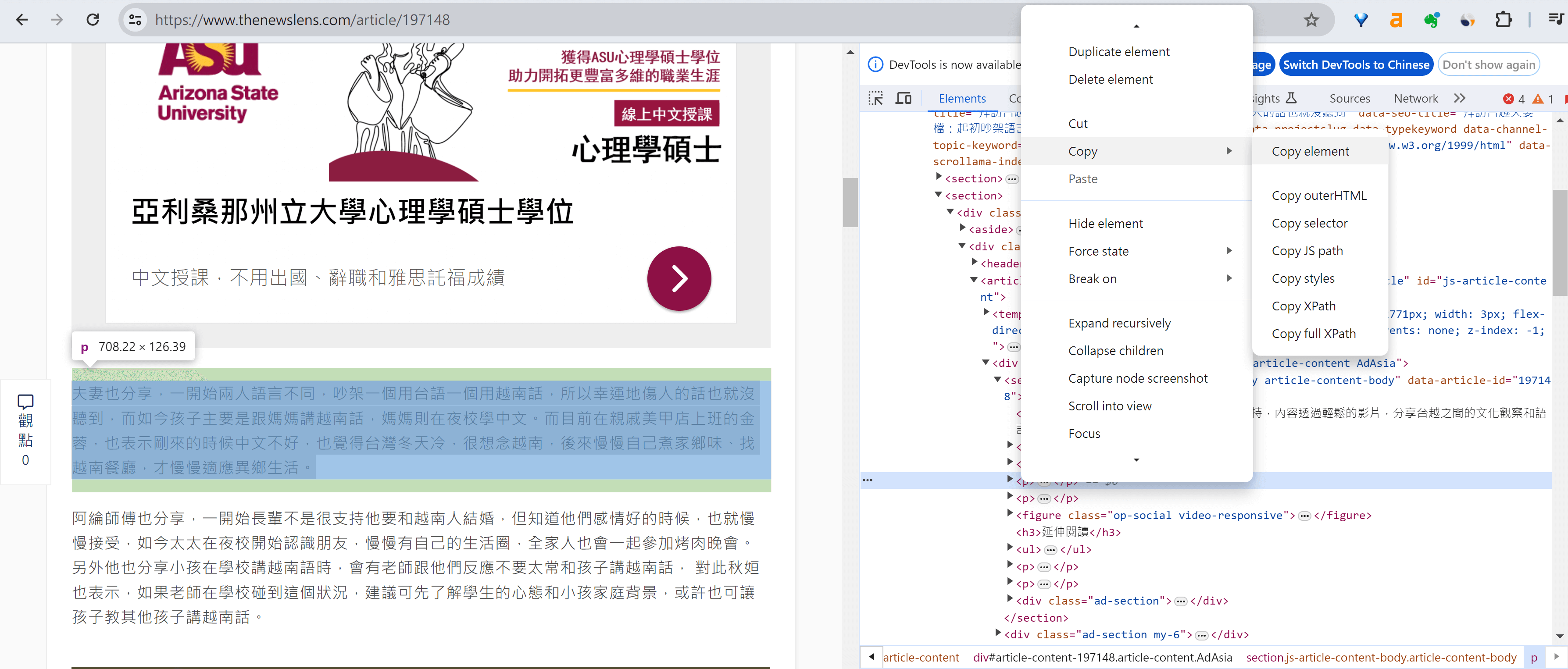This screenshot has height=669, width=1568.
Task: Collapse the article-content div node
Action: 986,363
